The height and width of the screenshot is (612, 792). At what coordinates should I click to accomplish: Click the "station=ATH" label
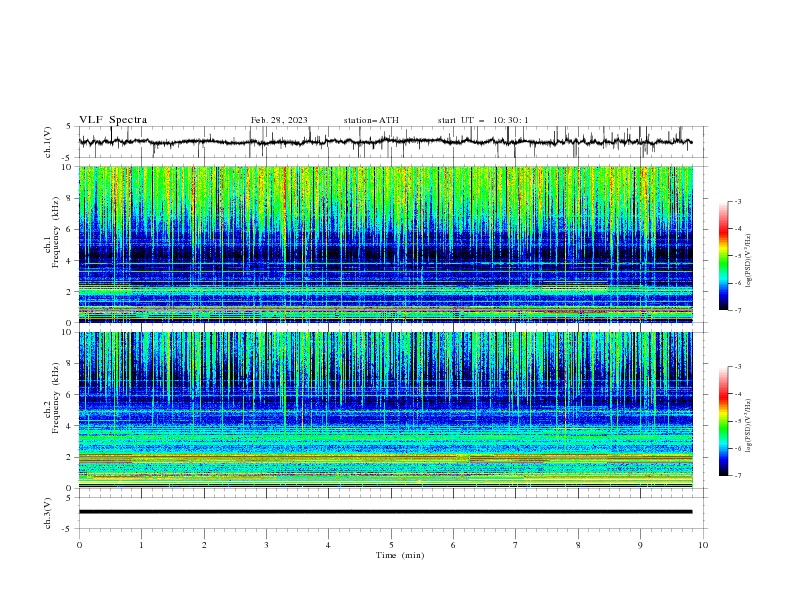click(371, 120)
